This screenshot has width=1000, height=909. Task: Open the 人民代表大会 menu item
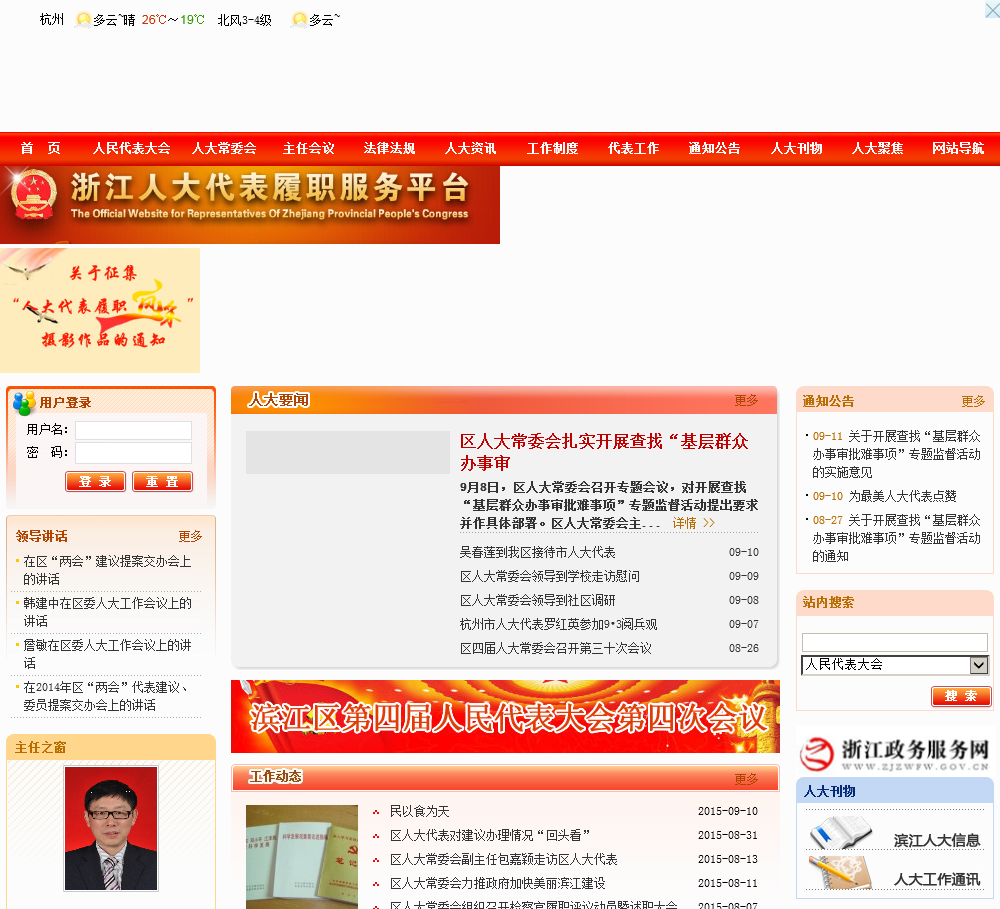click(x=131, y=149)
